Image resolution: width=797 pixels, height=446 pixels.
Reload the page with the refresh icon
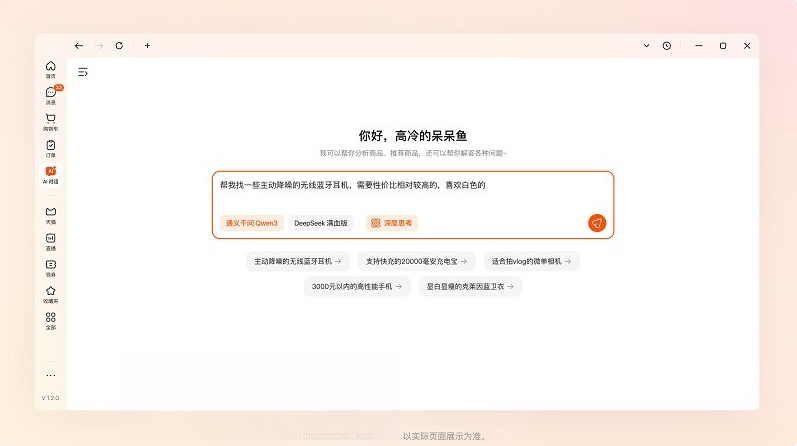[x=119, y=46]
